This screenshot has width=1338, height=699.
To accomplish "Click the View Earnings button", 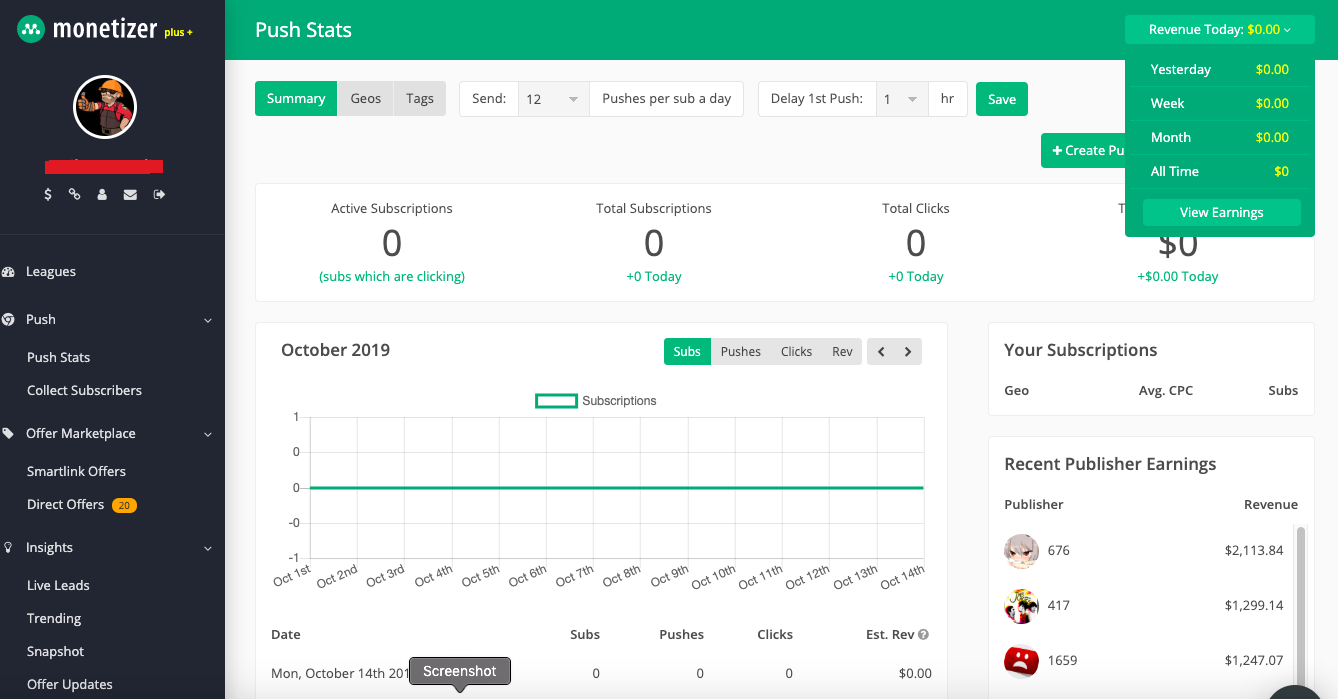I will pyautogui.click(x=1222, y=212).
